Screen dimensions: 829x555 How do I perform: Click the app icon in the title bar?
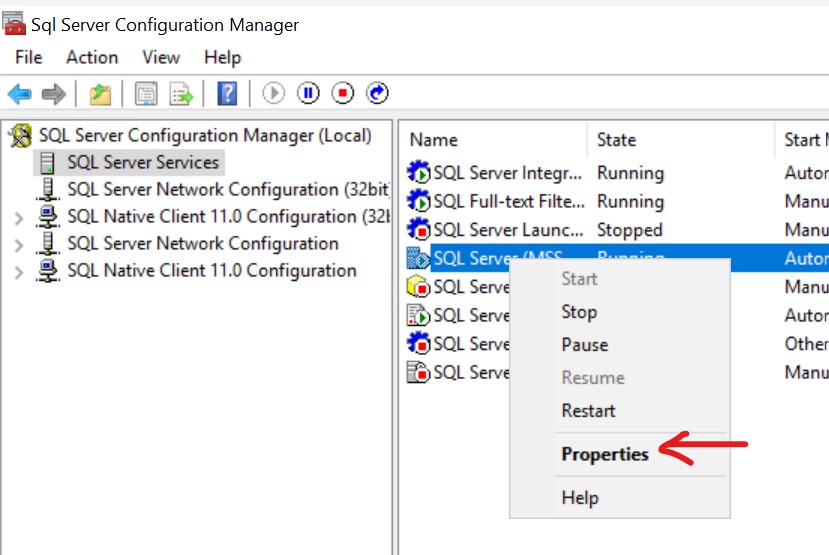(x=14, y=24)
